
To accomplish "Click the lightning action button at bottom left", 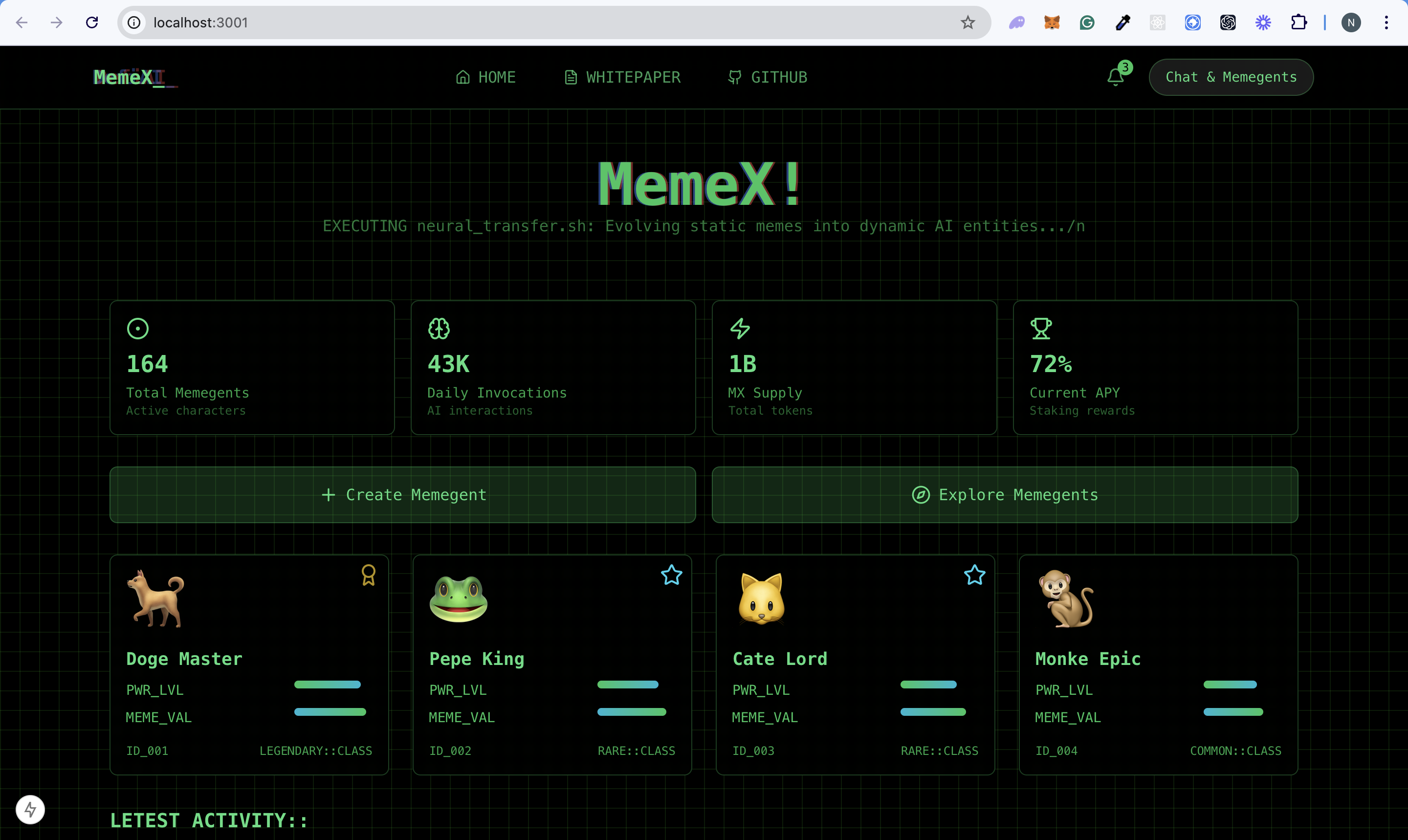I will click(31, 809).
